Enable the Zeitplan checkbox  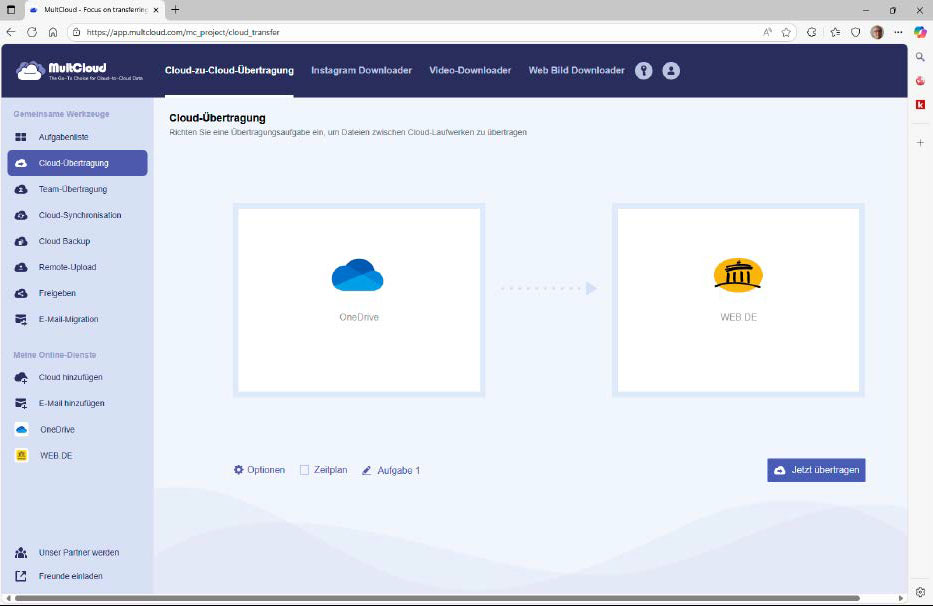[304, 469]
